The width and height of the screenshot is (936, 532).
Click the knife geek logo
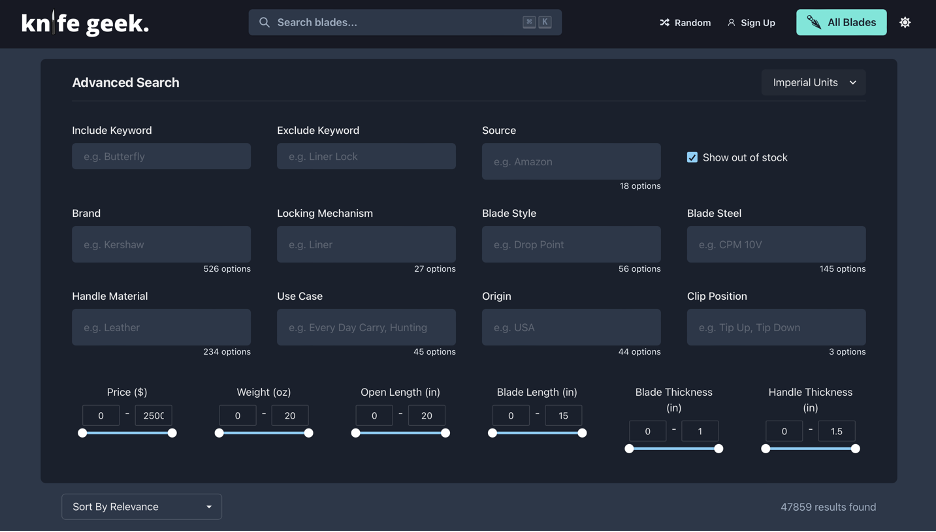tap(85, 23)
